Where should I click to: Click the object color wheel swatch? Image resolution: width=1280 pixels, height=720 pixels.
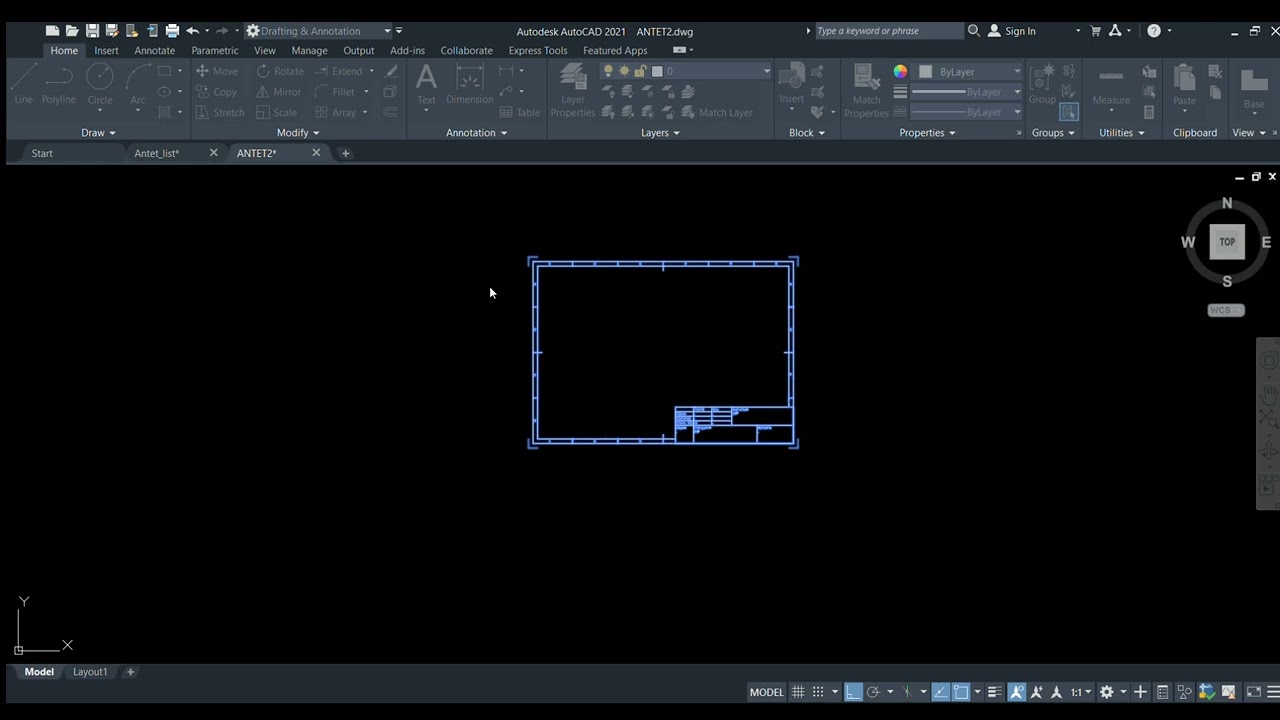pos(900,72)
